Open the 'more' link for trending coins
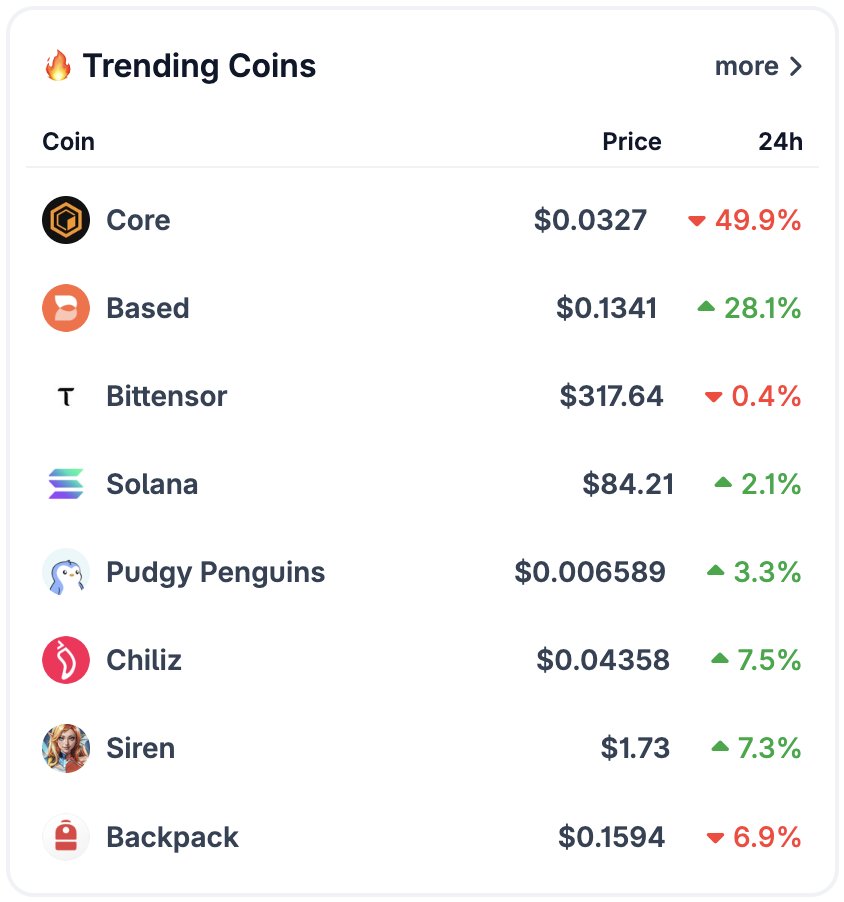 [746, 67]
